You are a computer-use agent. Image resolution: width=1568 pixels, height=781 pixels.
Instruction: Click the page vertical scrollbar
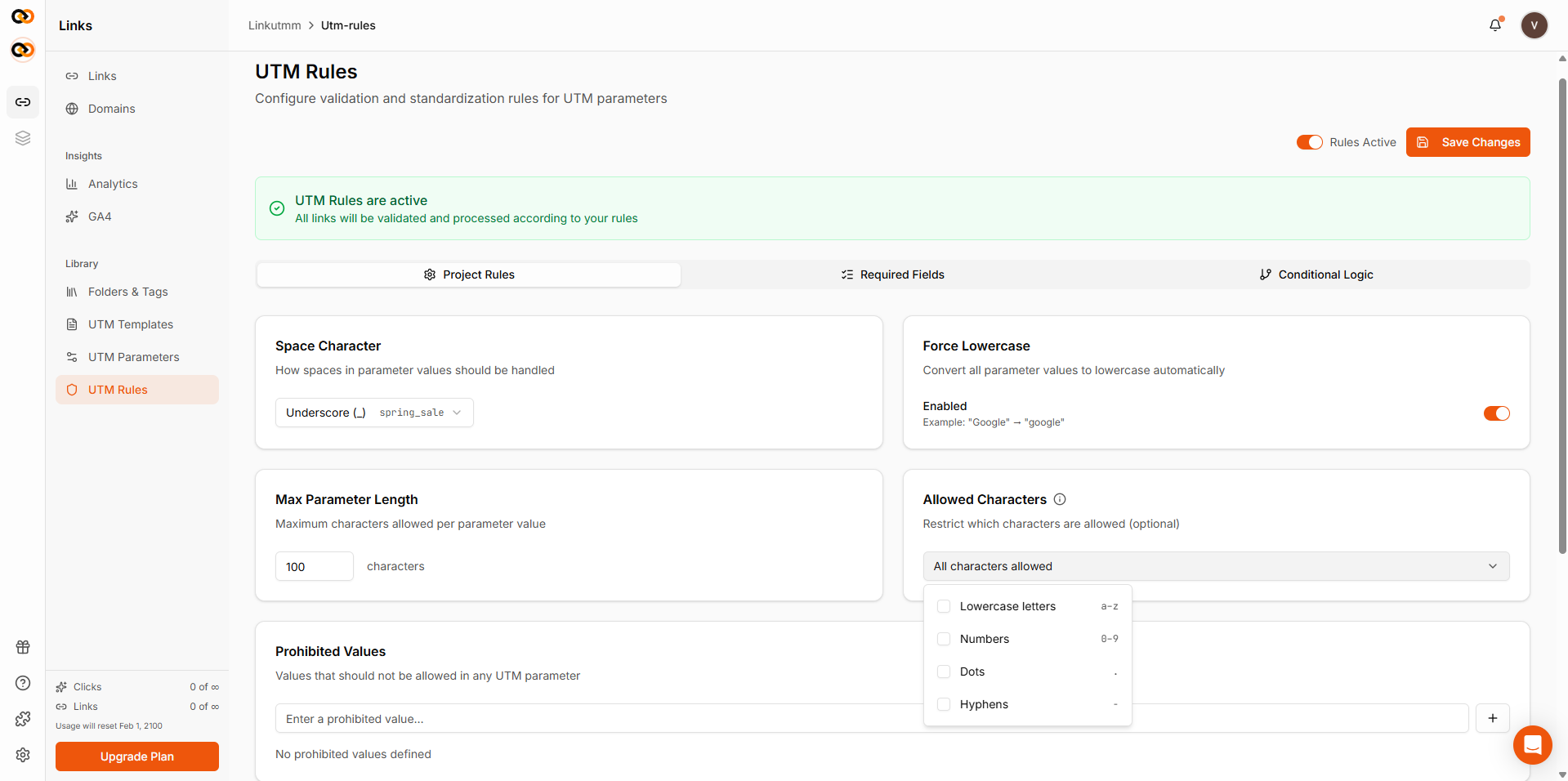(x=1562, y=316)
